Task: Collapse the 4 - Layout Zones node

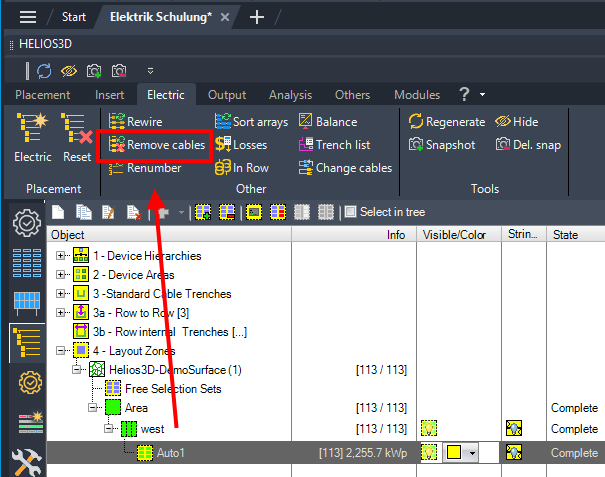Action: [x=62, y=351]
